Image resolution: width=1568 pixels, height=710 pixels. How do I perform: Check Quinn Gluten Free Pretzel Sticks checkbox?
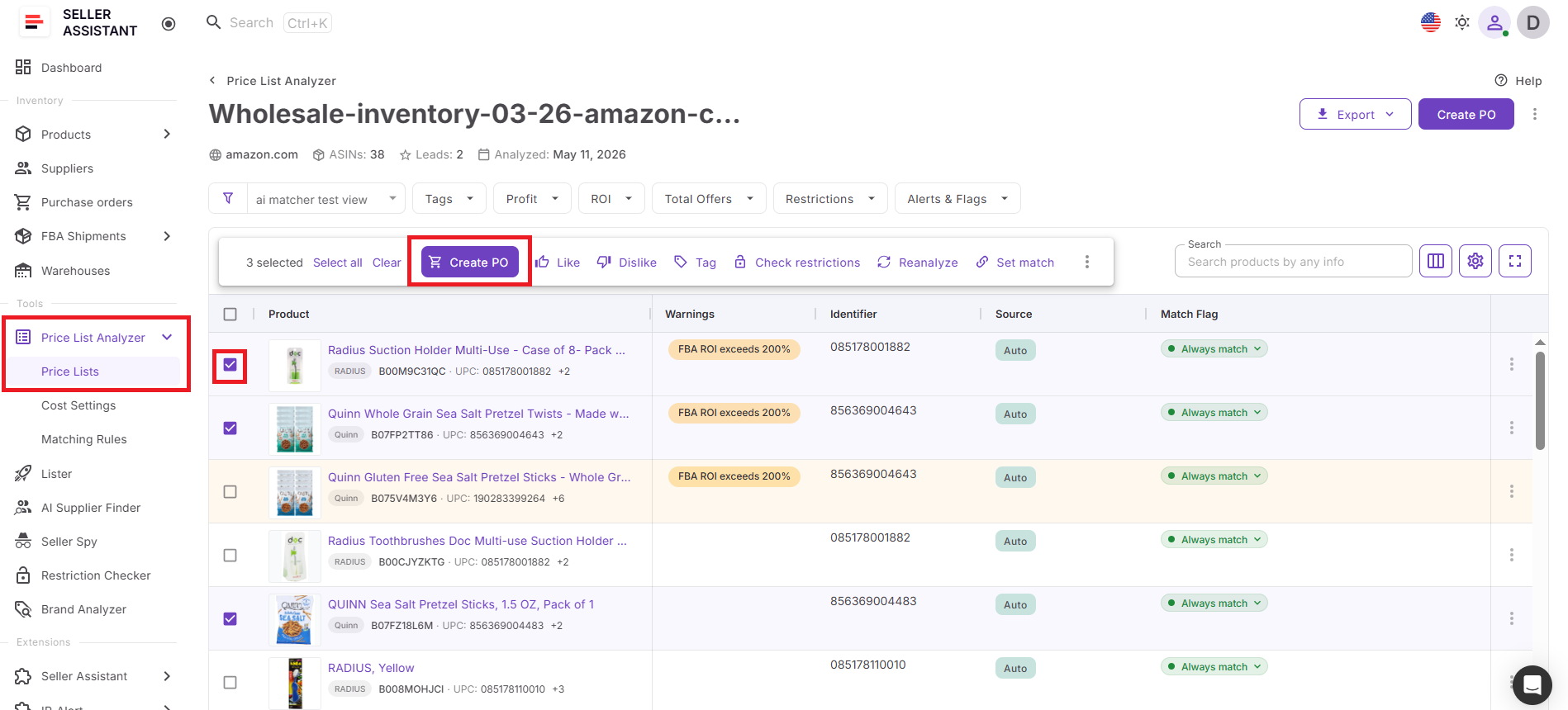point(230,491)
